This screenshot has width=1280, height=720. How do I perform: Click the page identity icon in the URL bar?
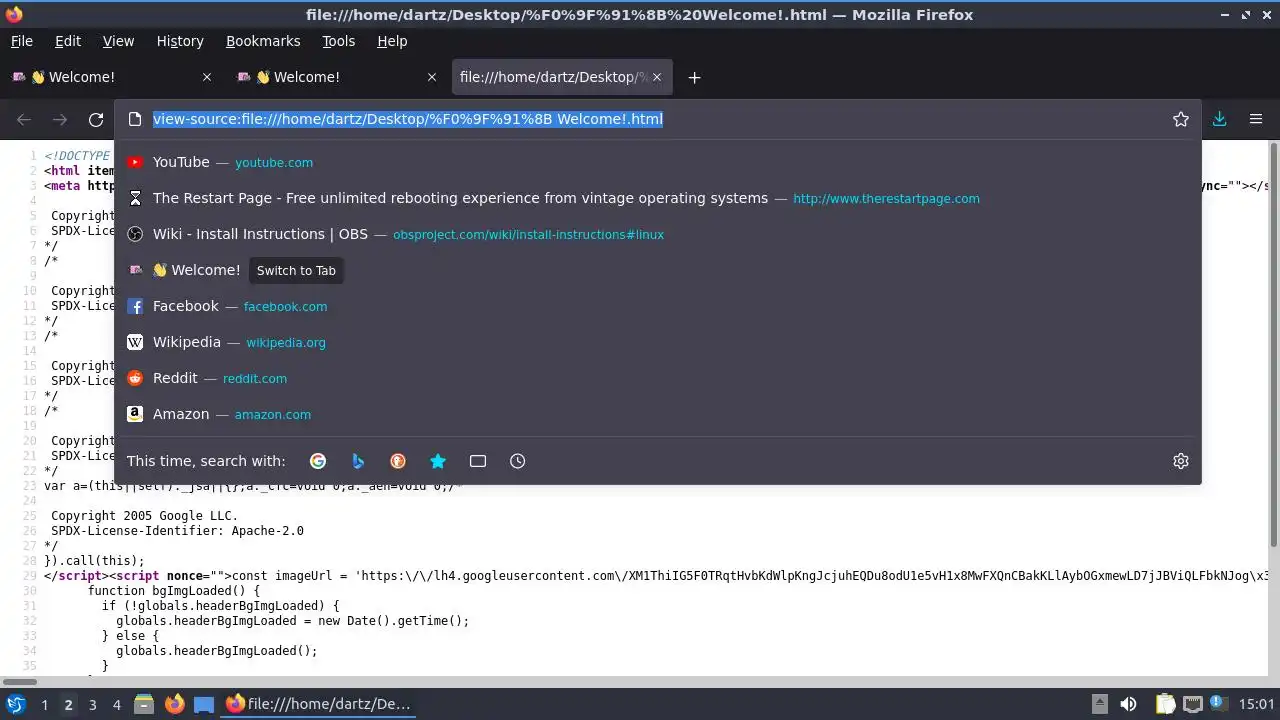pos(135,119)
